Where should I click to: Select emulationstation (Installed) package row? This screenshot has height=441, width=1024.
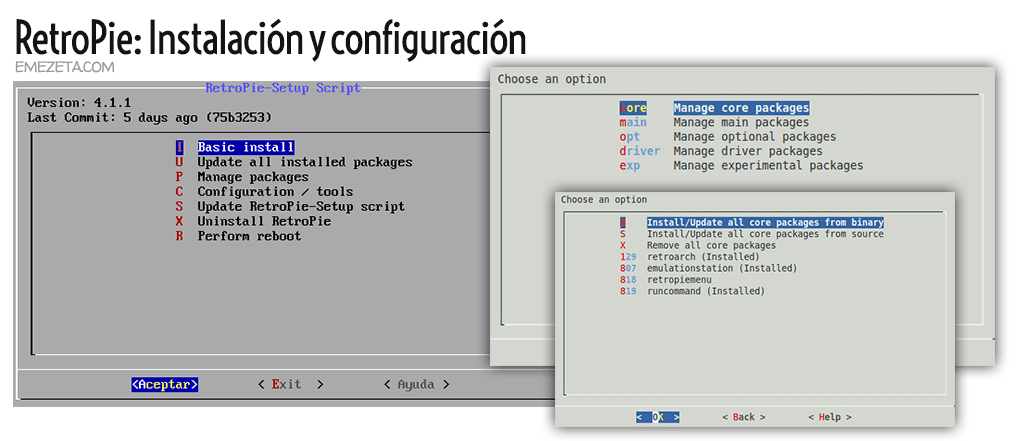click(x=709, y=269)
